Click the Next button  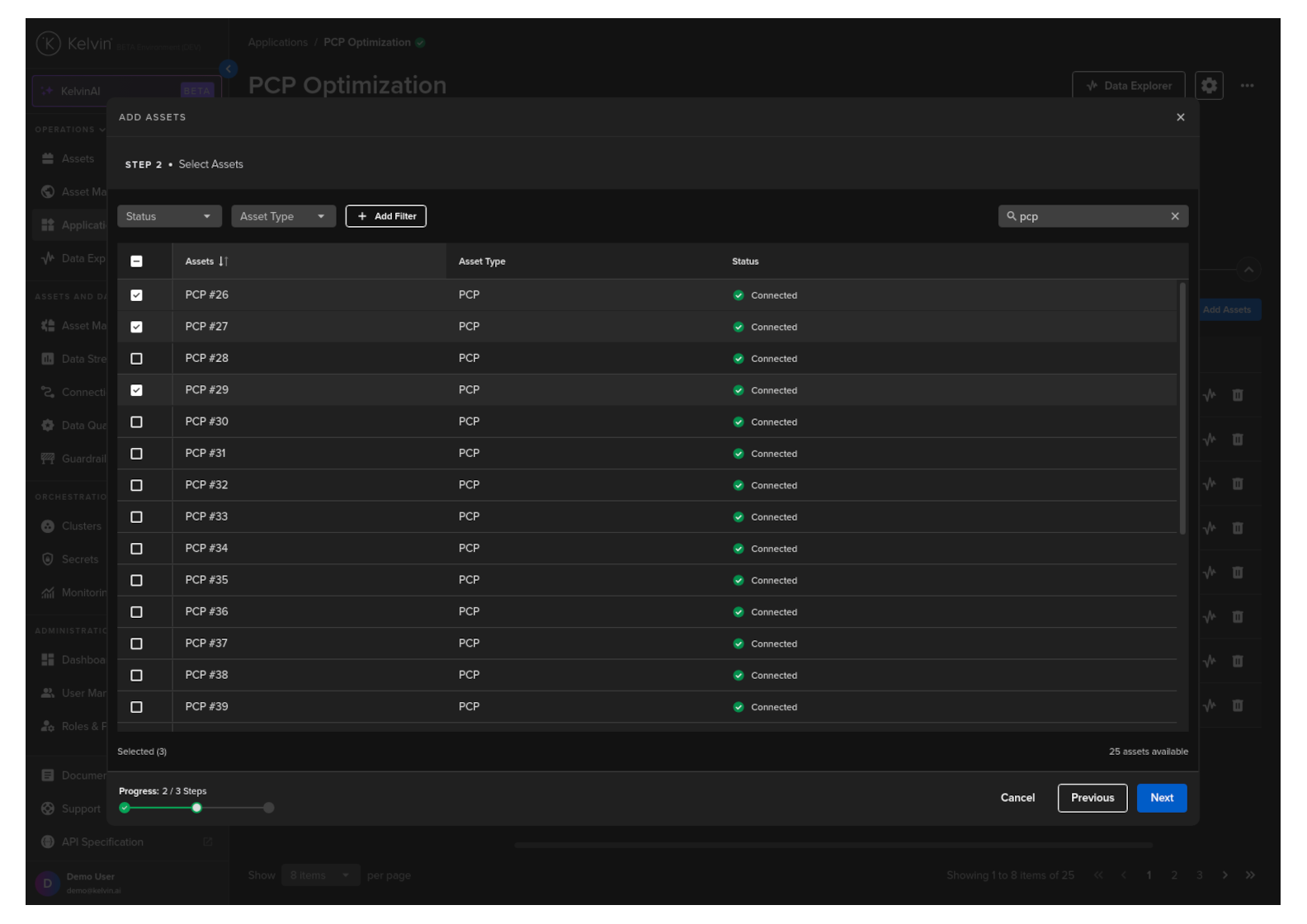point(1161,798)
